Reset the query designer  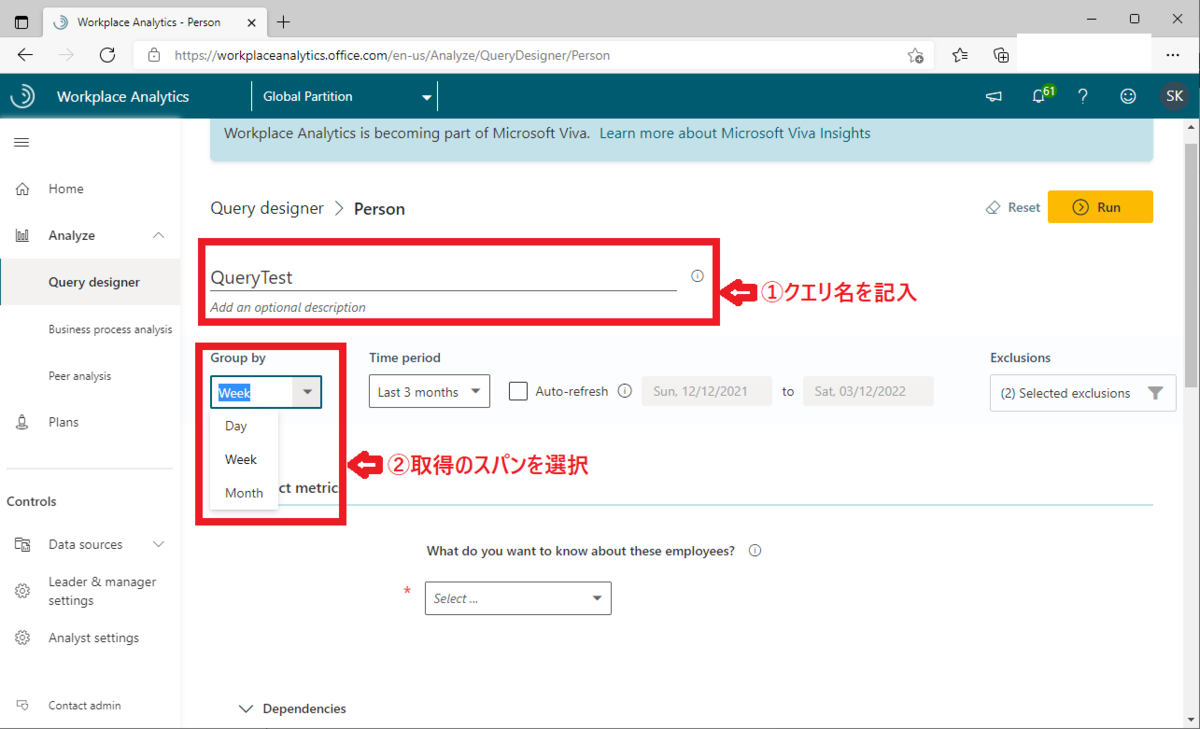pyautogui.click(x=1013, y=207)
